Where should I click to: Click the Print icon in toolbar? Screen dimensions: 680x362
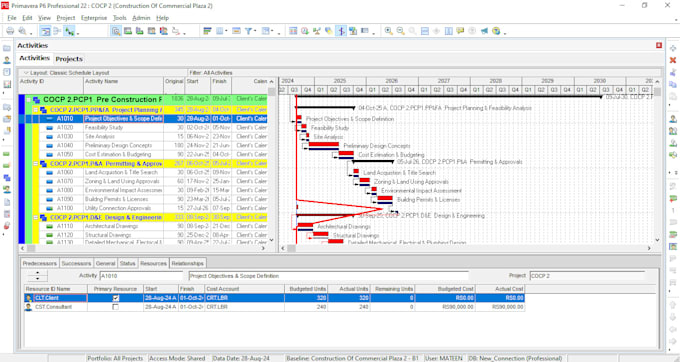[10, 31]
